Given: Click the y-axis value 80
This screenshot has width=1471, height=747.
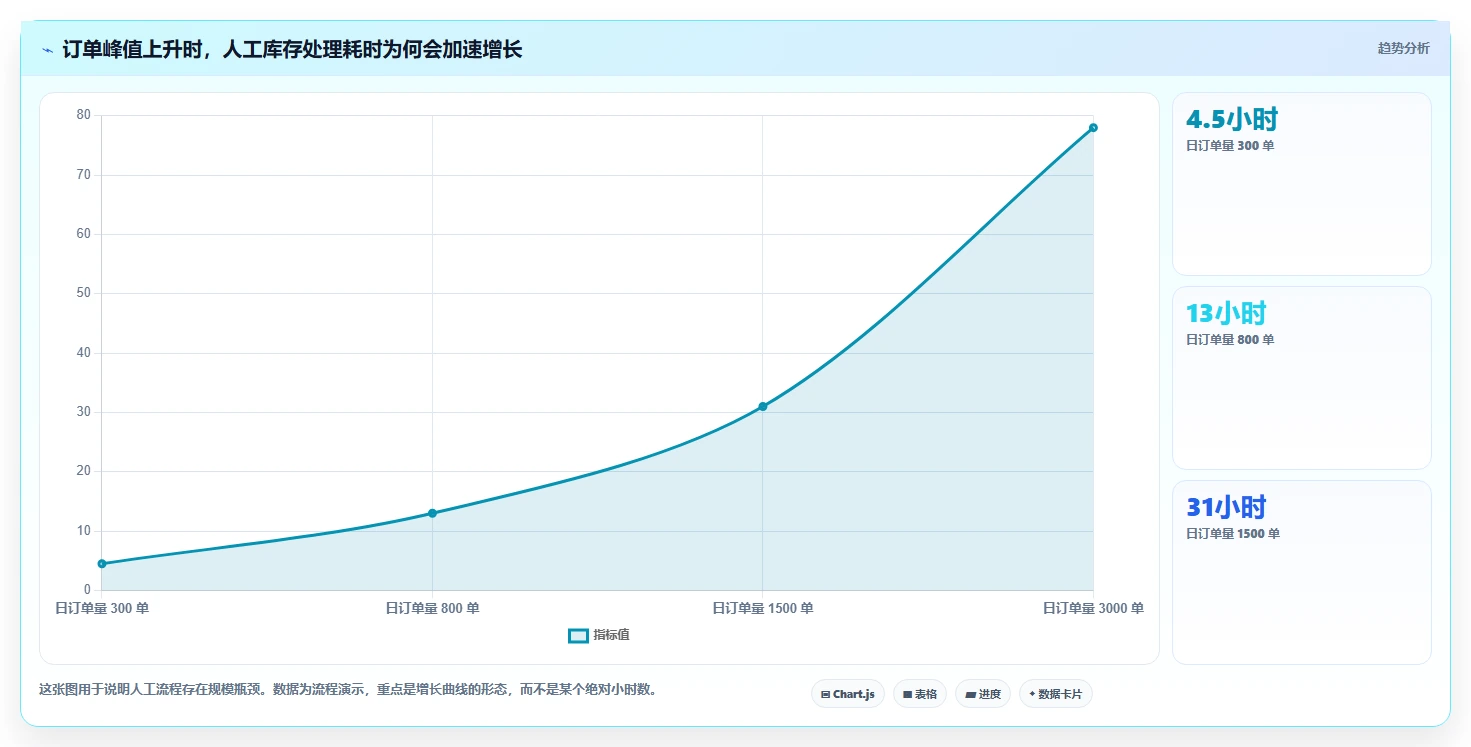Looking at the screenshot, I should tap(84, 115).
